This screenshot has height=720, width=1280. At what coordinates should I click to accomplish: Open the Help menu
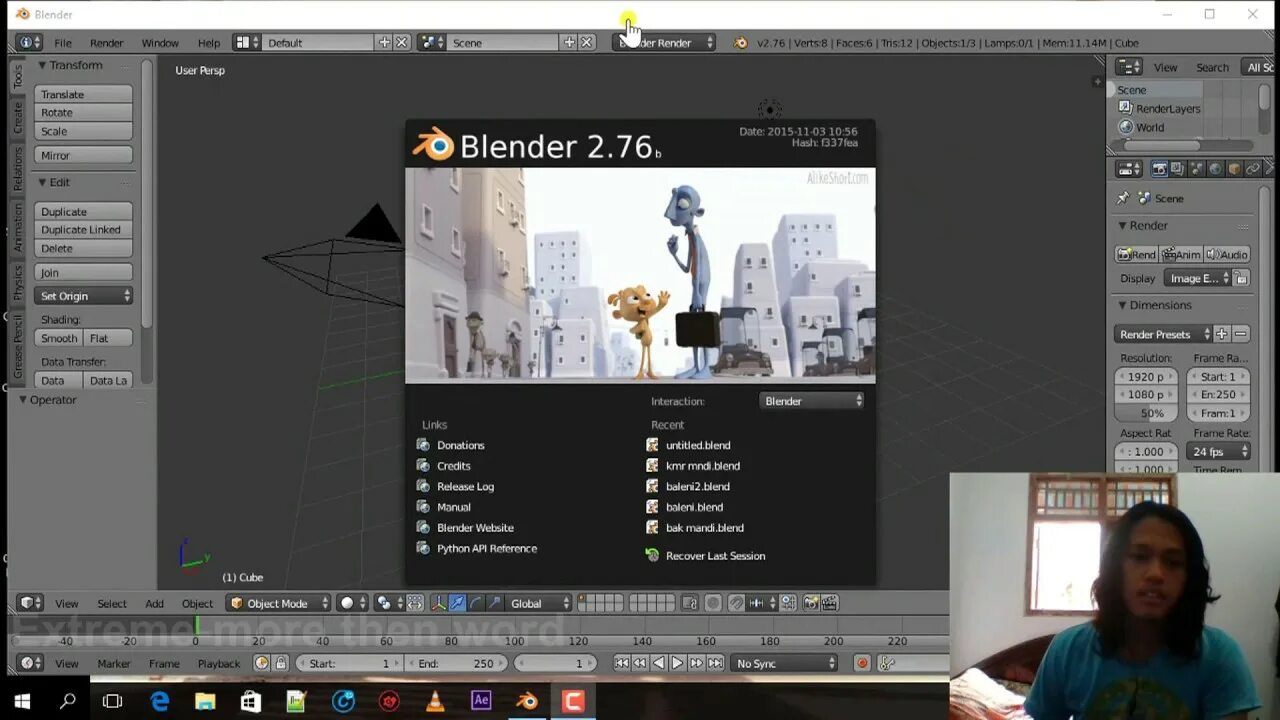click(x=208, y=43)
